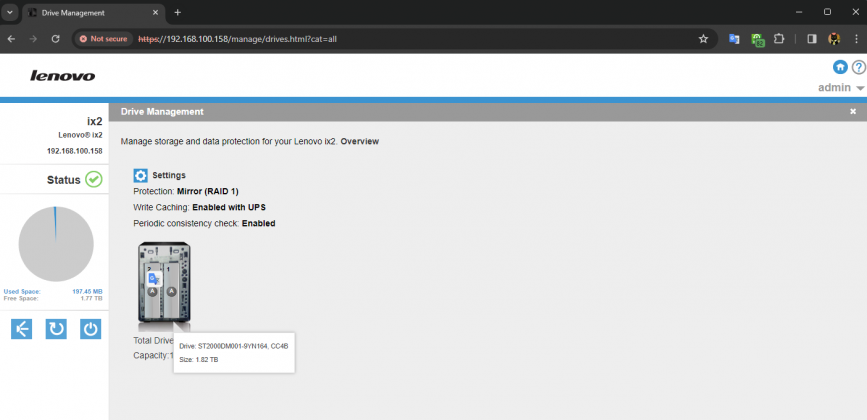The image size is (867, 420).
Task: Click the green Status checkmark icon
Action: coord(94,180)
